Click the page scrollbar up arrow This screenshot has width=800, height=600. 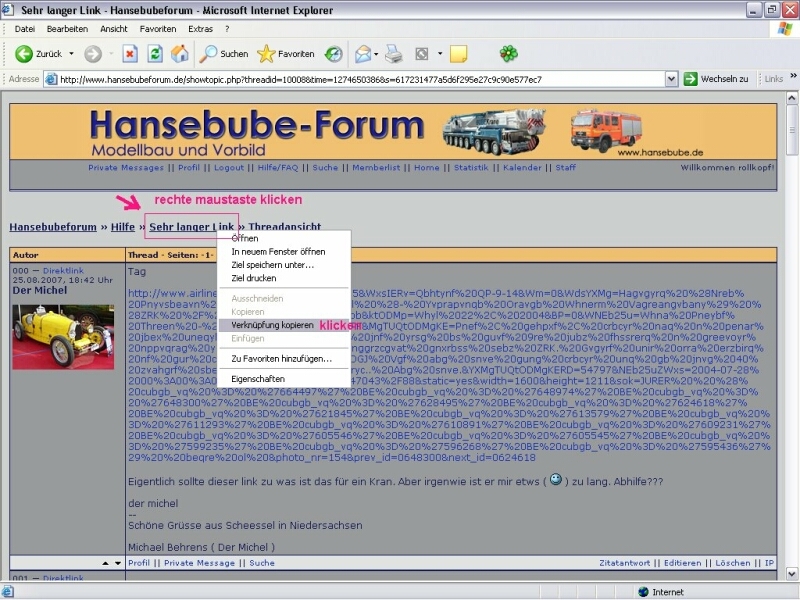792,98
